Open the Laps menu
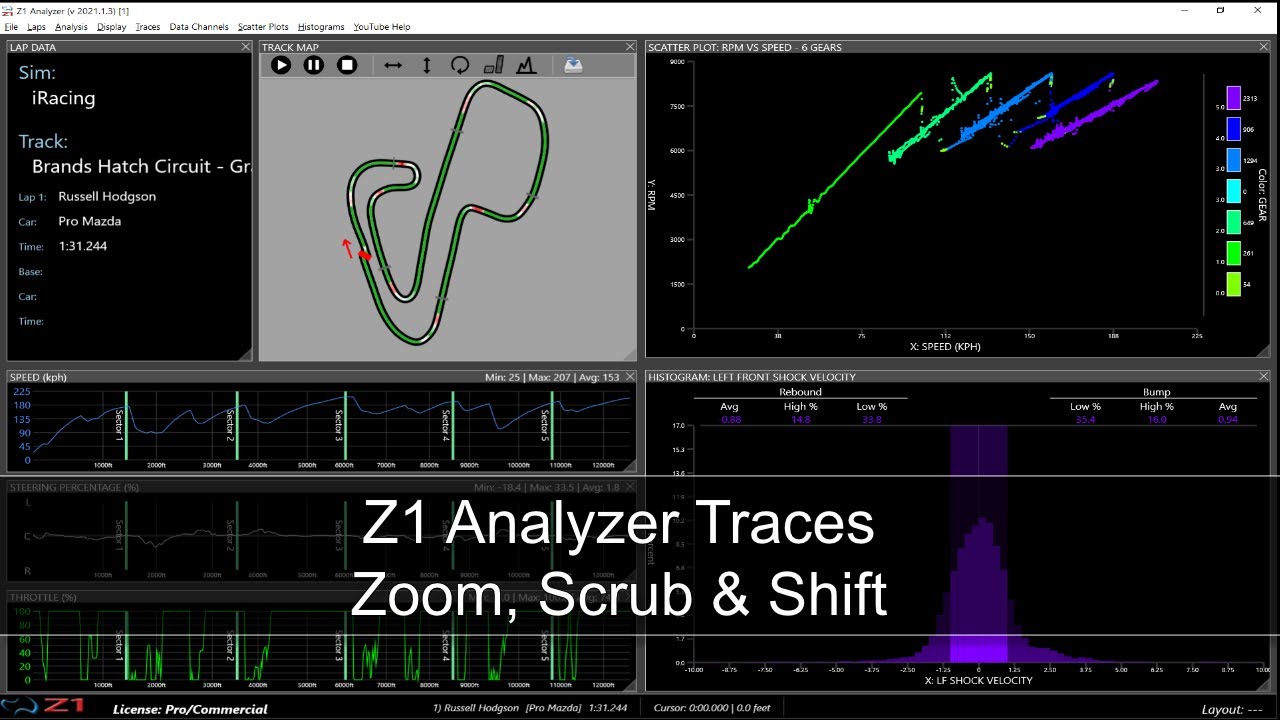1280x720 pixels. pyautogui.click(x=37, y=27)
